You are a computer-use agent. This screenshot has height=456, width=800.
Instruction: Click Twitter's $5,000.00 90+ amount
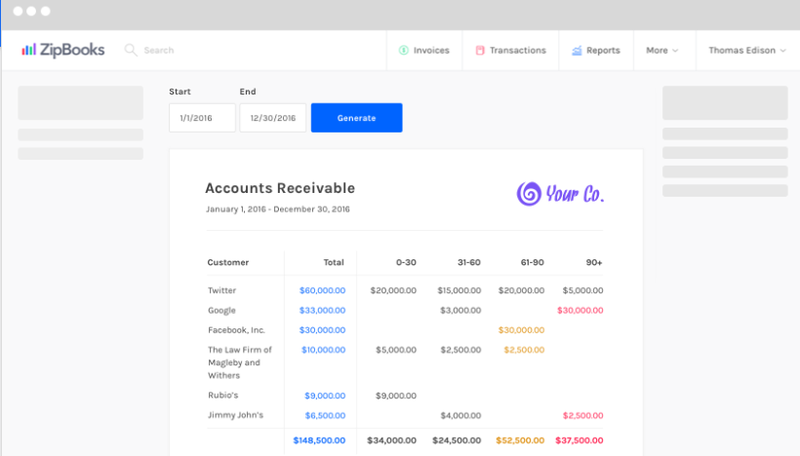click(x=583, y=290)
